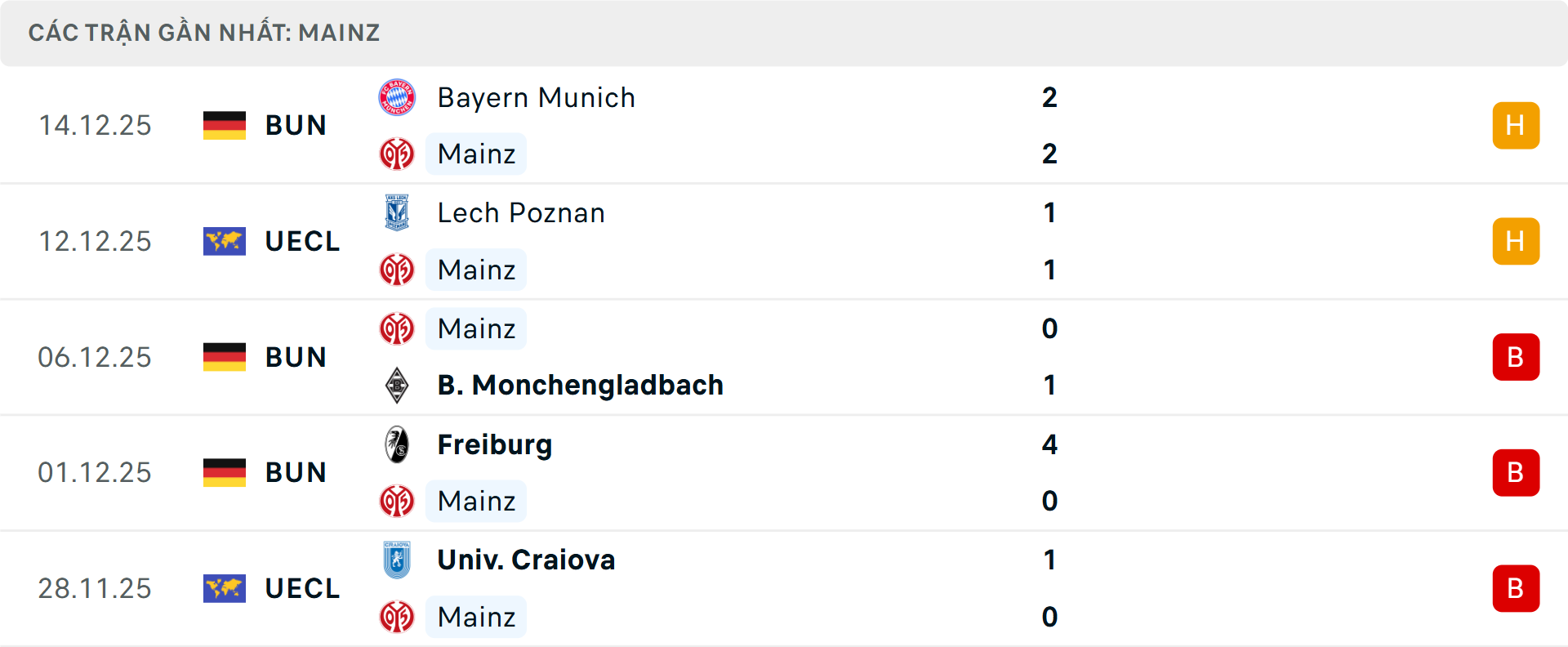Click UECL flag icon for 12.12.25 match

click(x=225, y=241)
